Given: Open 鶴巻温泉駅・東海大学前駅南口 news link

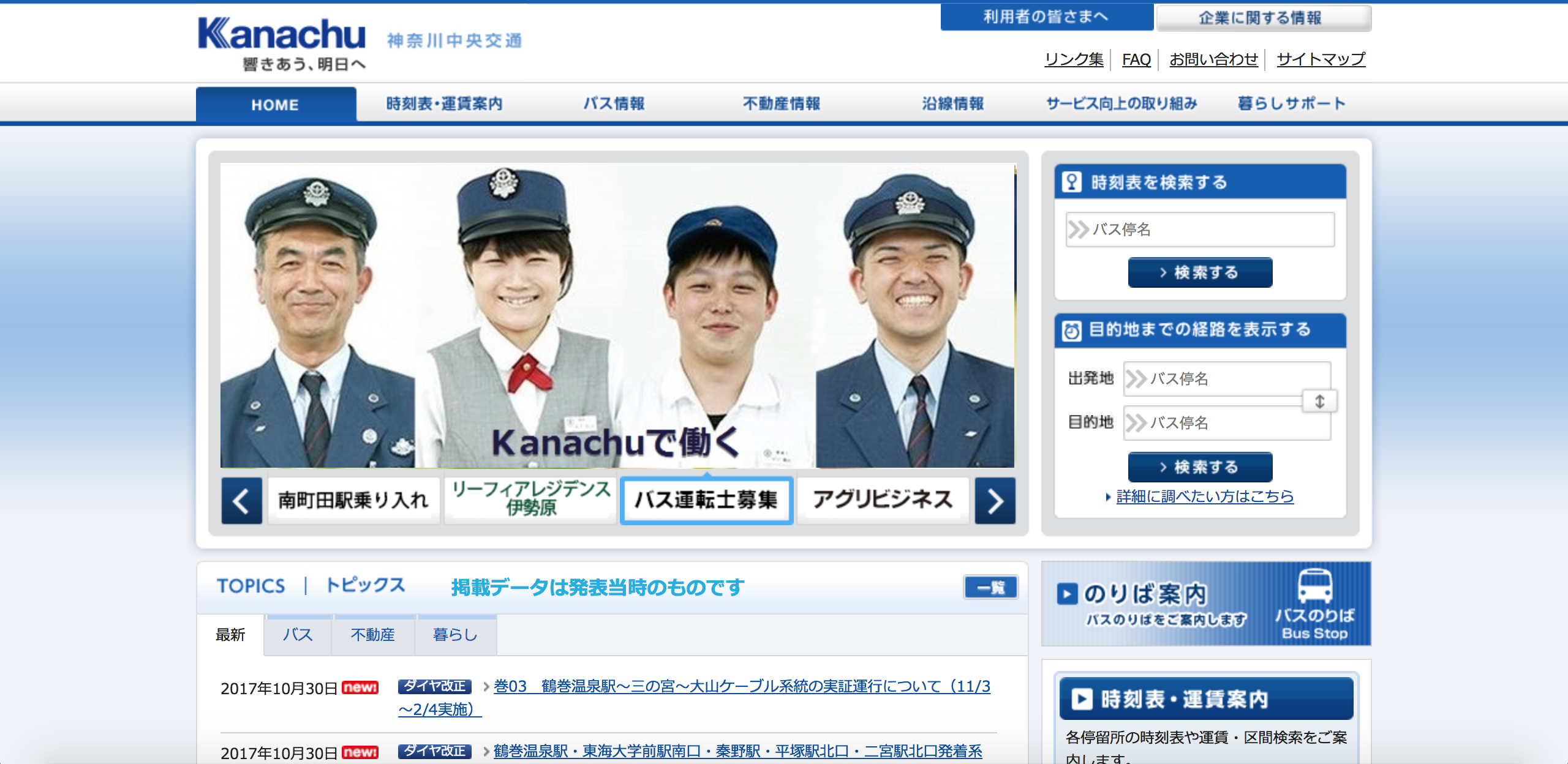Looking at the screenshot, I should tap(737, 751).
